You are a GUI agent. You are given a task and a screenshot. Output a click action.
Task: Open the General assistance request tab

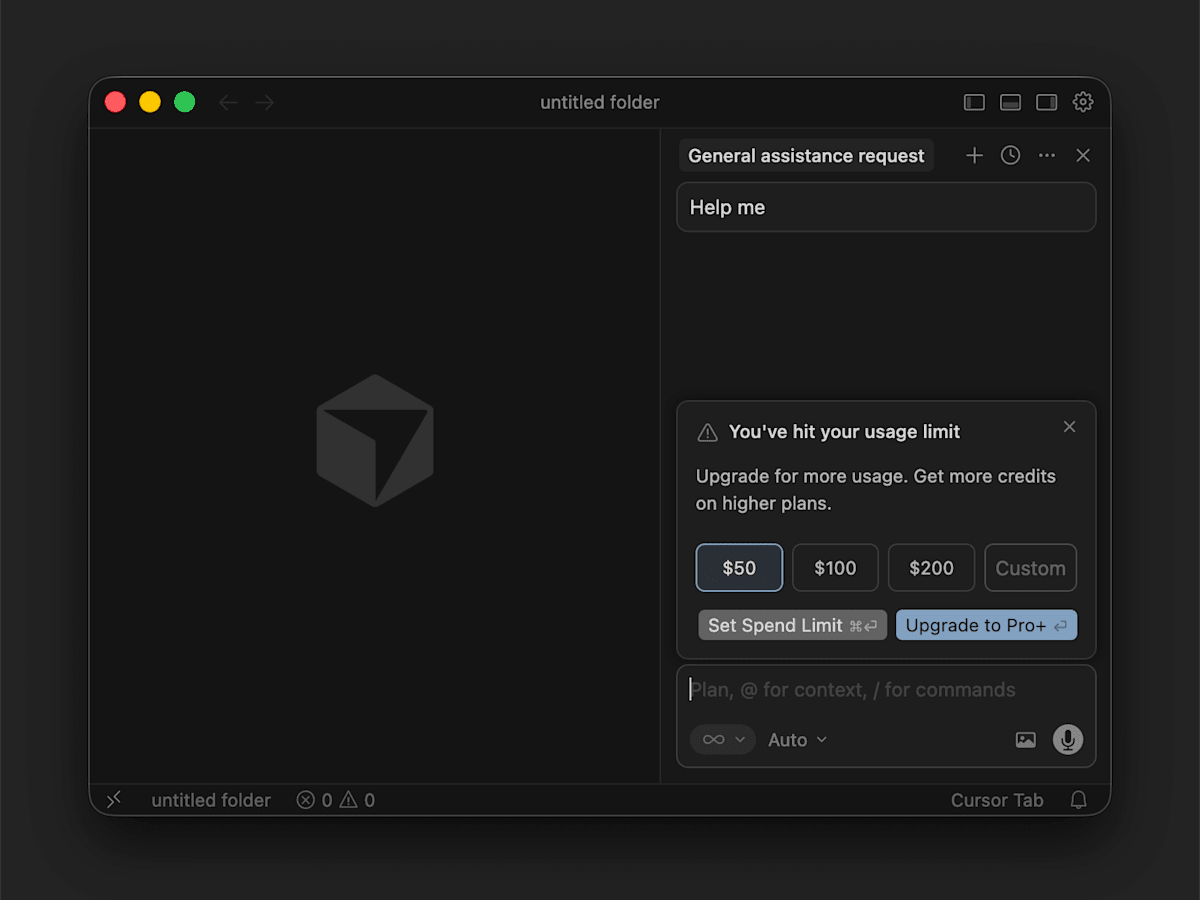[x=806, y=155]
